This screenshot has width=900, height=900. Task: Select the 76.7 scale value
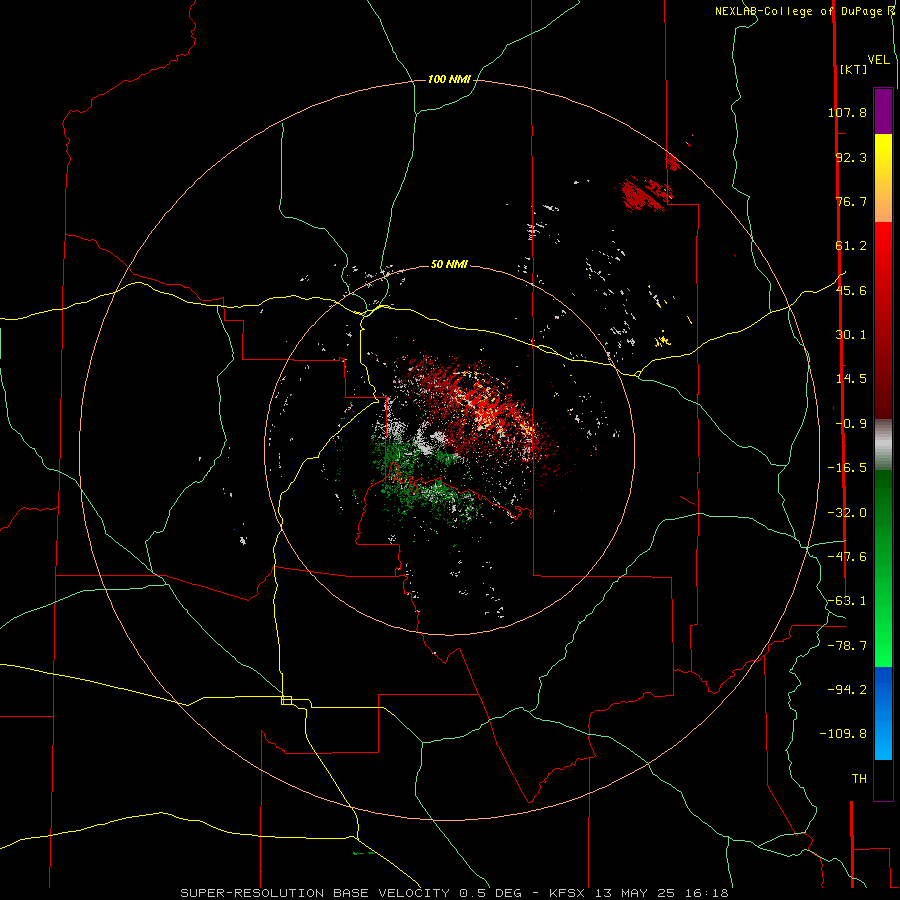851,201
